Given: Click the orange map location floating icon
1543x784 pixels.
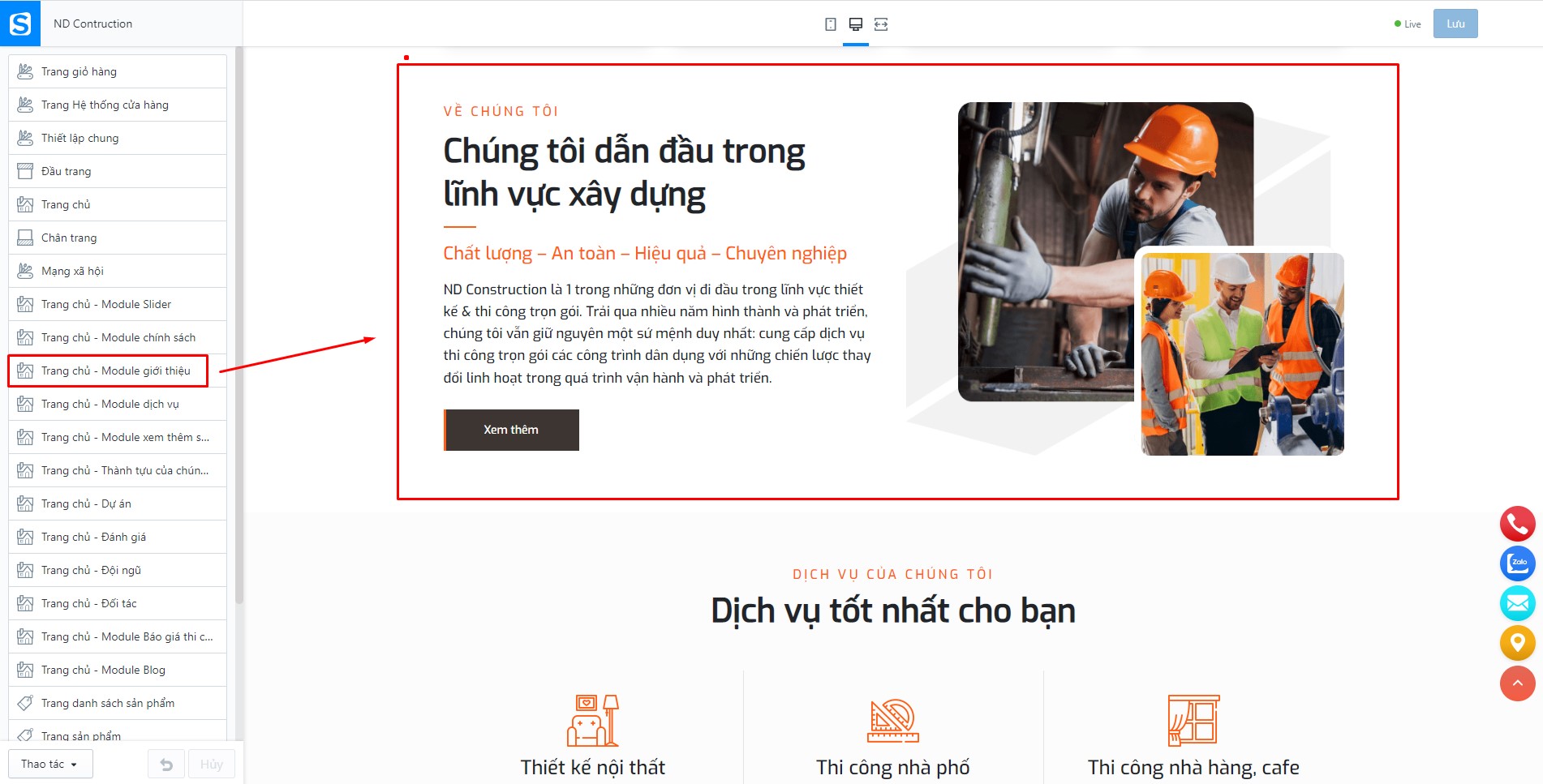Looking at the screenshot, I should point(1517,643).
